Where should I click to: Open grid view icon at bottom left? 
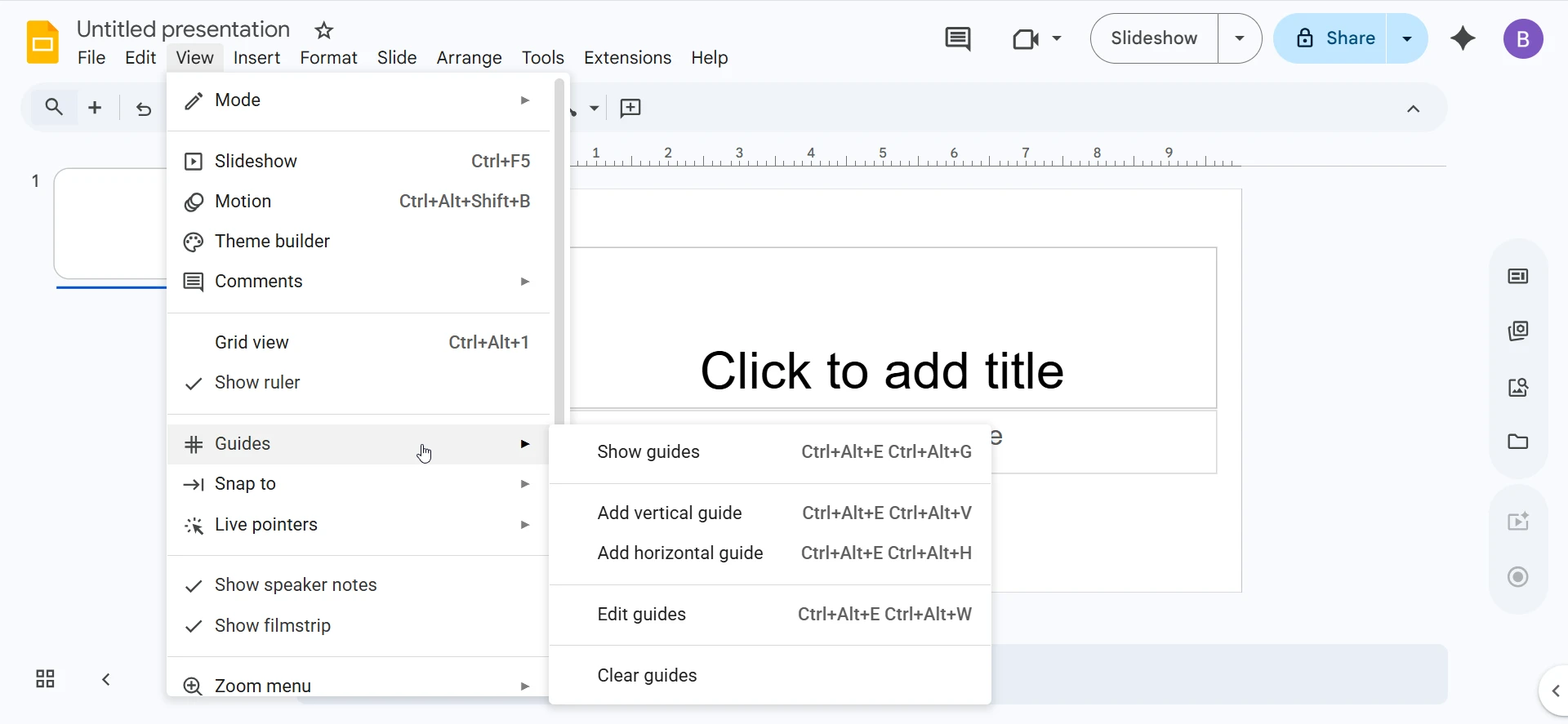point(45,679)
